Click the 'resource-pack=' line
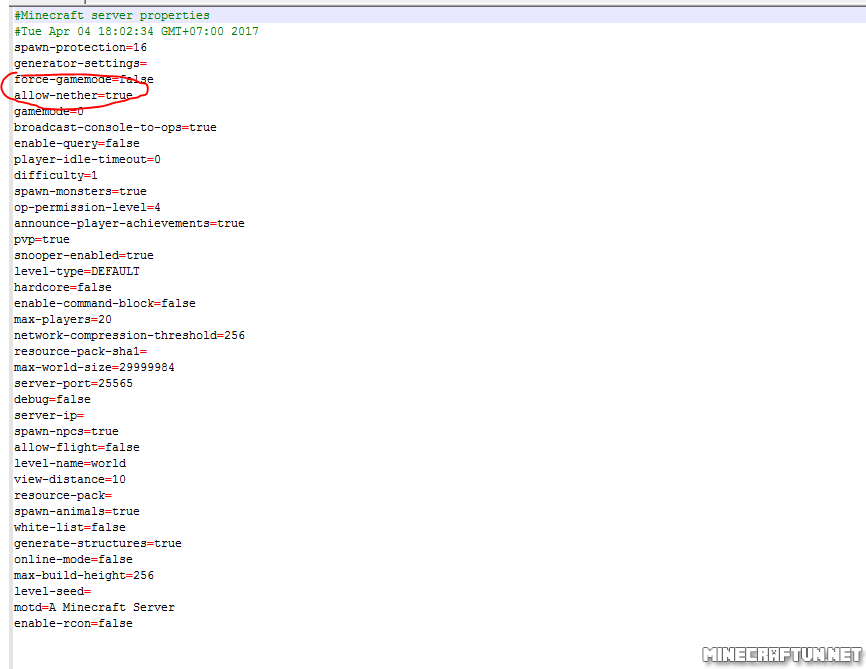This screenshot has height=669, width=866. tap(63, 496)
